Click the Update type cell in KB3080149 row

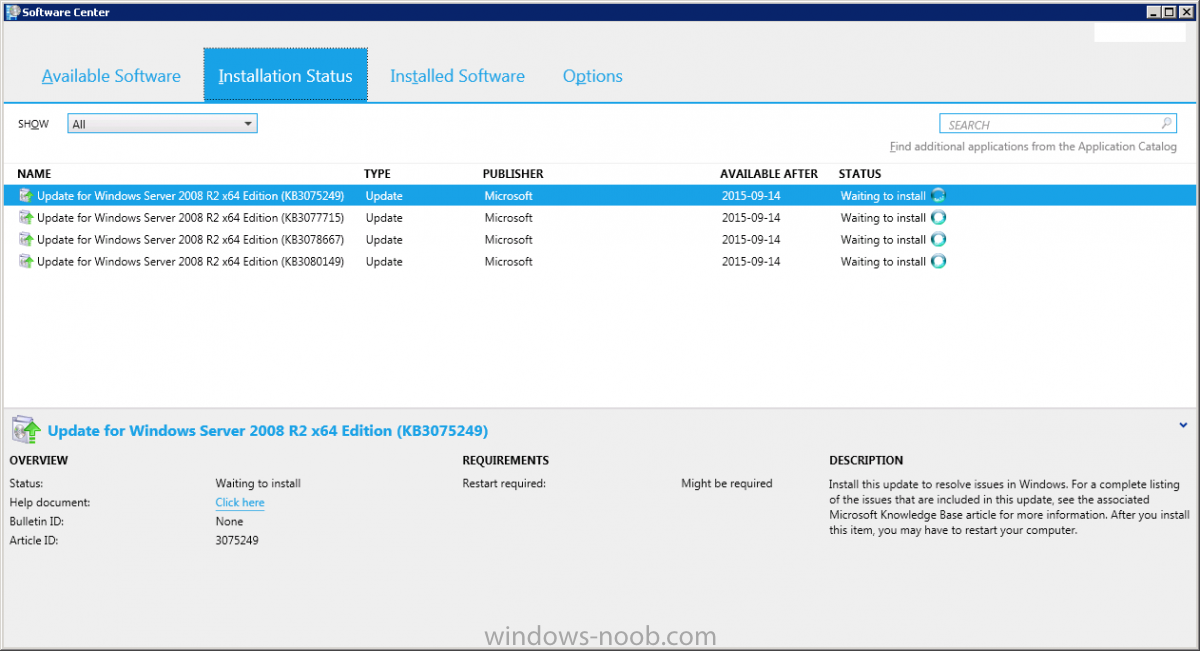(384, 262)
